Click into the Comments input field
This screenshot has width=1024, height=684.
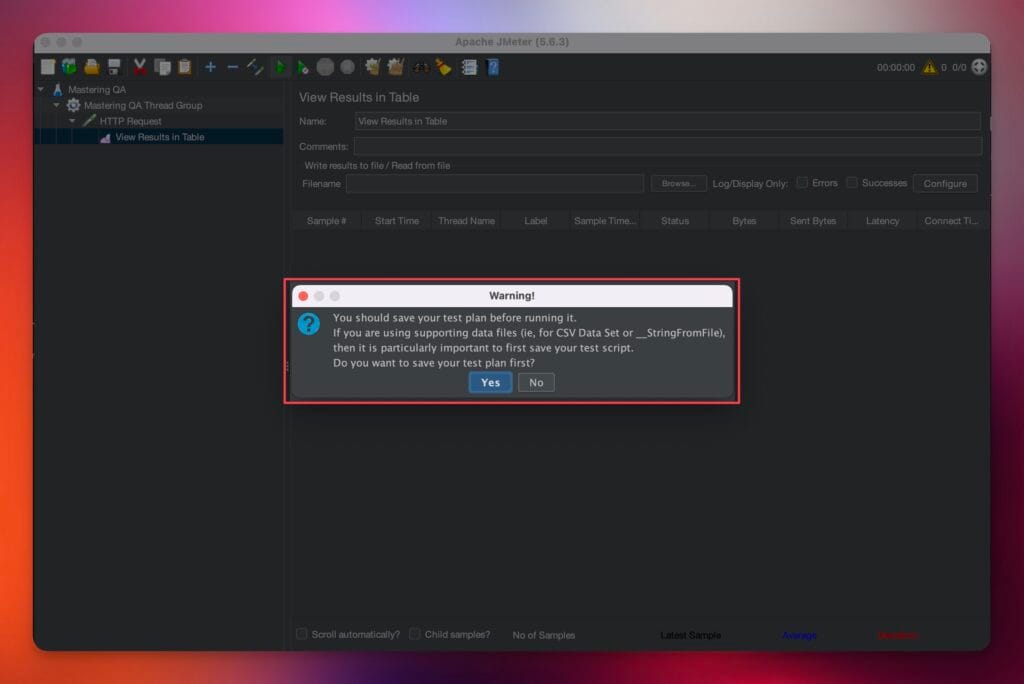[x=667, y=146]
